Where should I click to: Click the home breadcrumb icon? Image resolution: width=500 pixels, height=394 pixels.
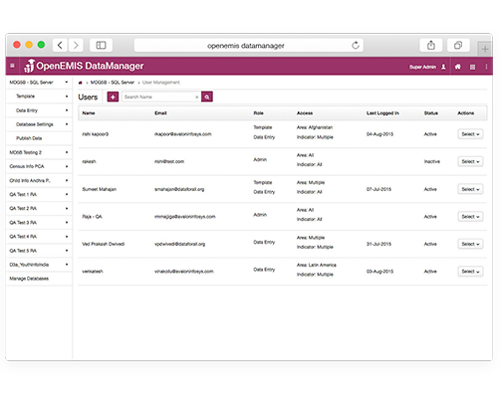pyautogui.click(x=80, y=83)
